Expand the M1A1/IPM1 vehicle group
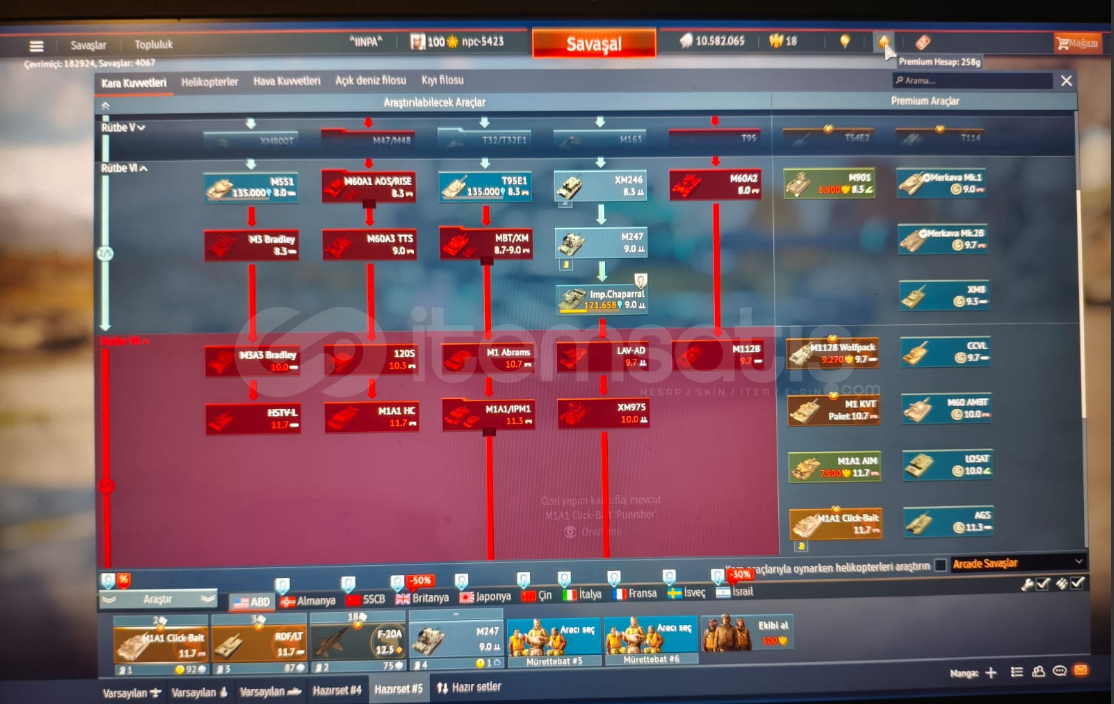Viewport: 1114px width, 704px height. click(x=489, y=416)
